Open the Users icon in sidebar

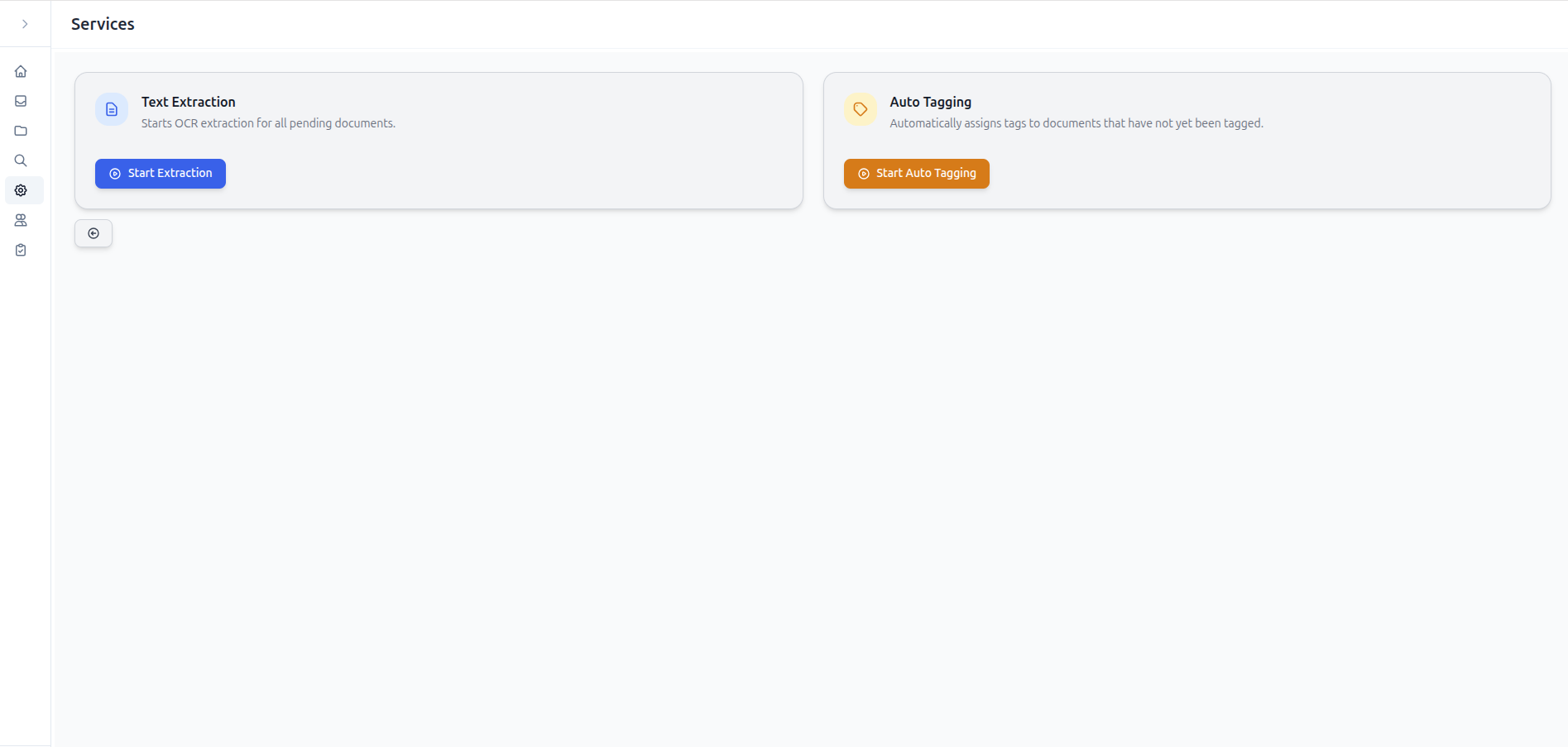(21, 220)
